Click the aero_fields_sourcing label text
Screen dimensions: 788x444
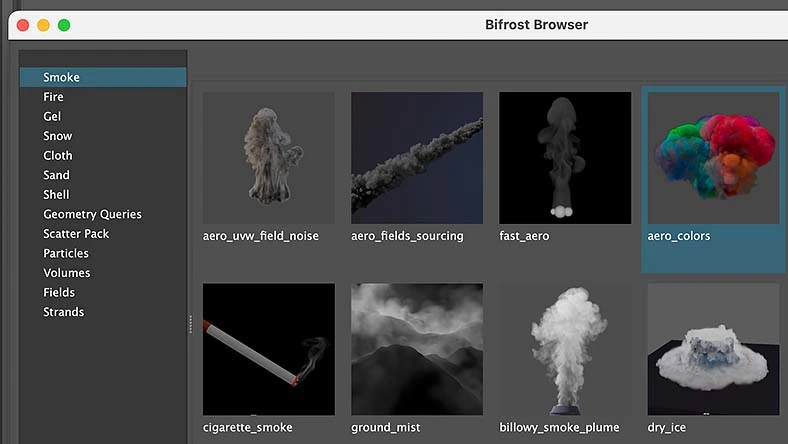click(407, 236)
